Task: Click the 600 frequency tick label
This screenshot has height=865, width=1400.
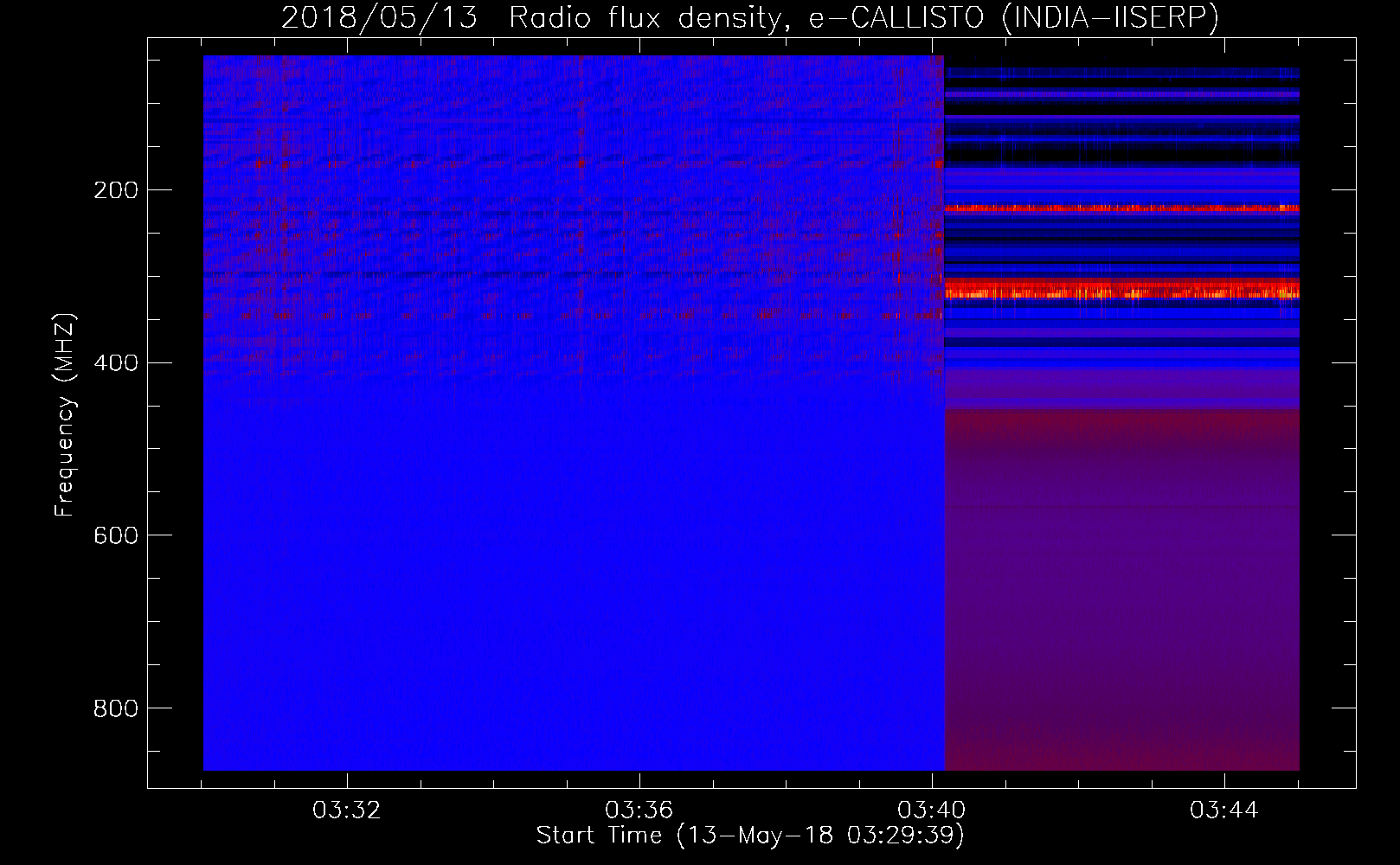Action: point(116,536)
